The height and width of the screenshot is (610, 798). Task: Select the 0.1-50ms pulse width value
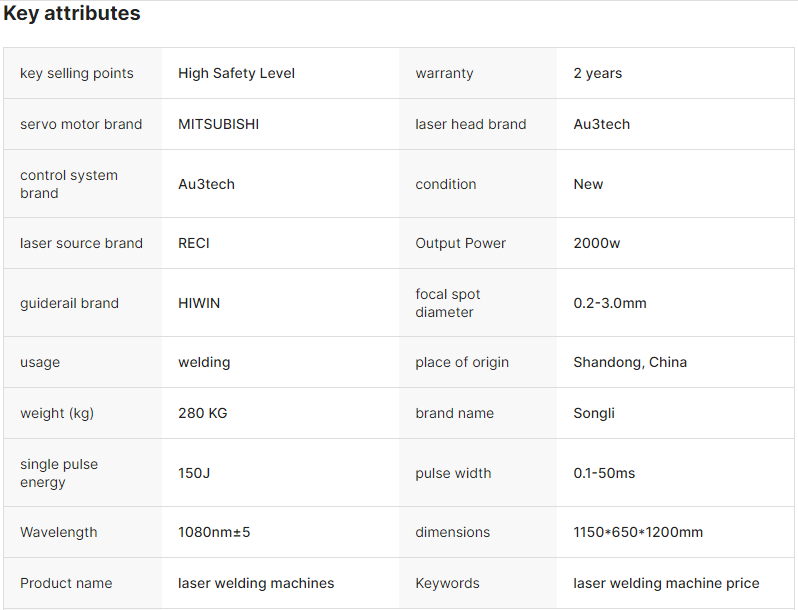click(604, 473)
